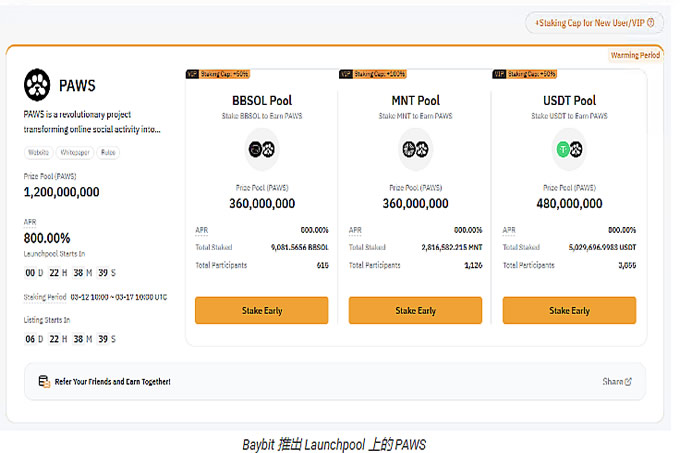This screenshot has width=680, height=453.
Task: Click the referral gift icon
Action: click(44, 381)
